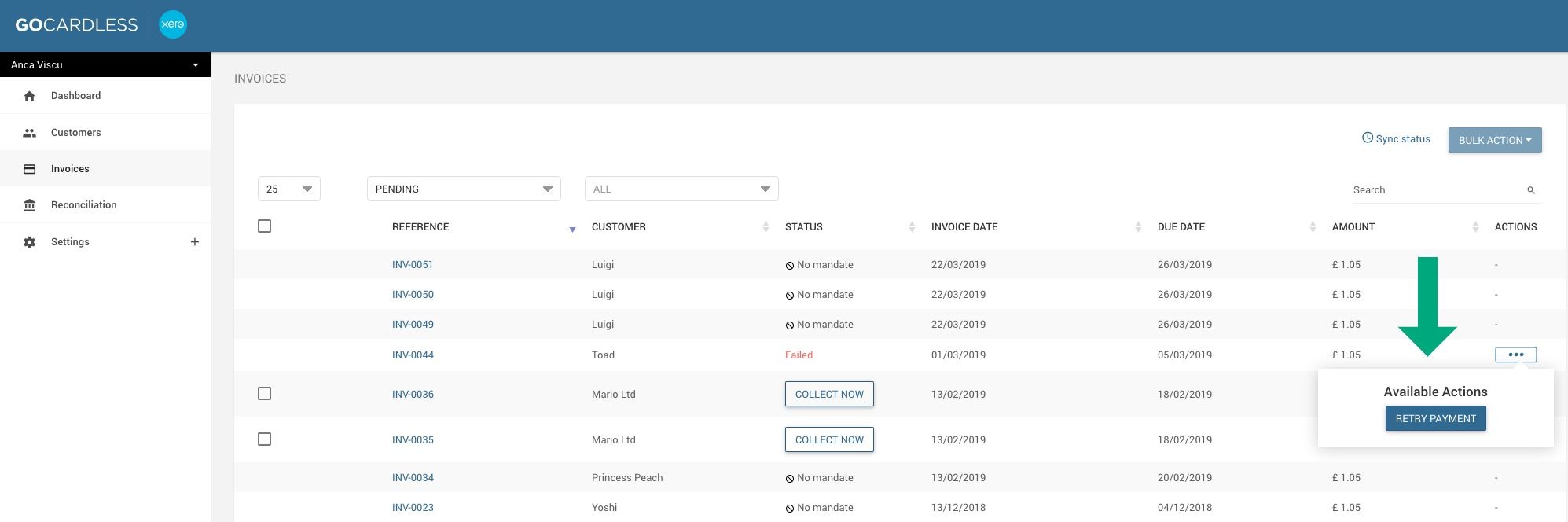1568x522 pixels.
Task: Open invoice INV-0036
Action: coord(413,395)
